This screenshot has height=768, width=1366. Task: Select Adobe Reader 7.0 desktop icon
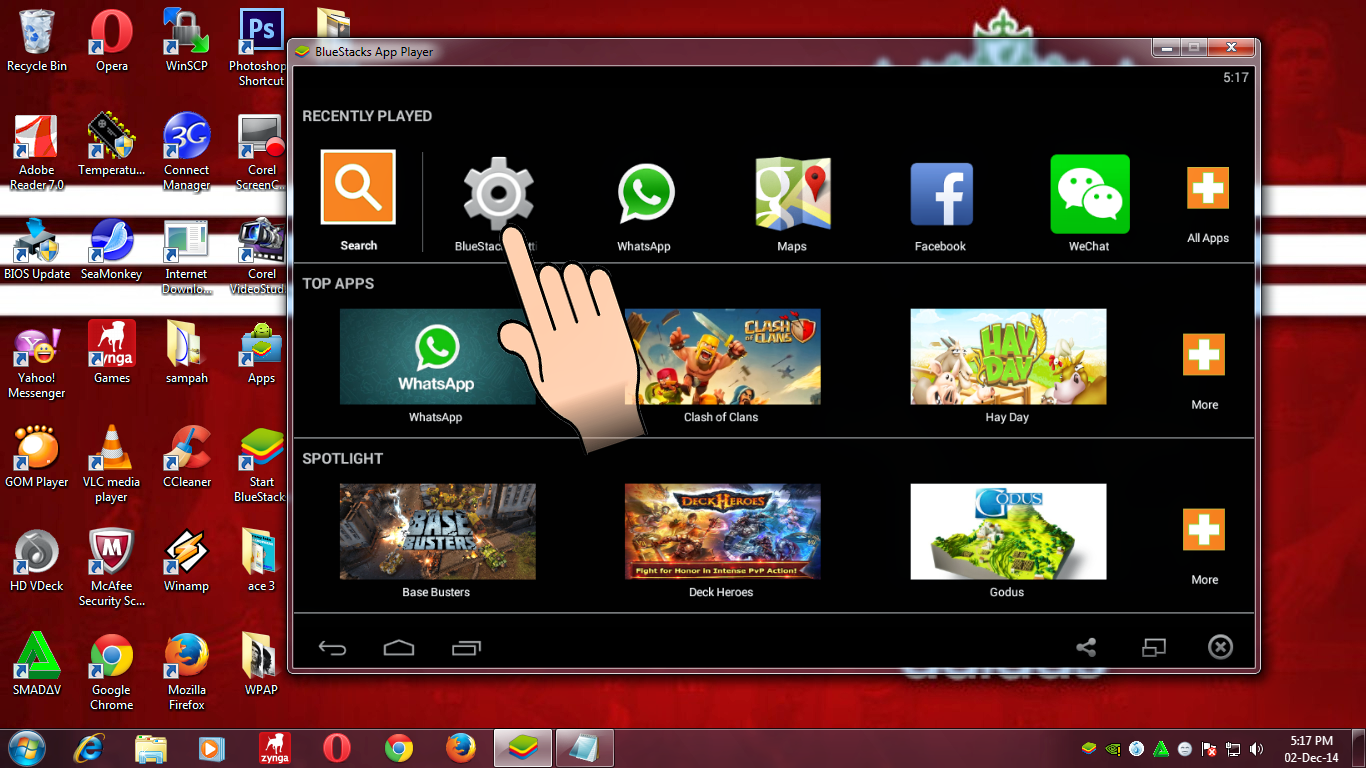tap(37, 152)
